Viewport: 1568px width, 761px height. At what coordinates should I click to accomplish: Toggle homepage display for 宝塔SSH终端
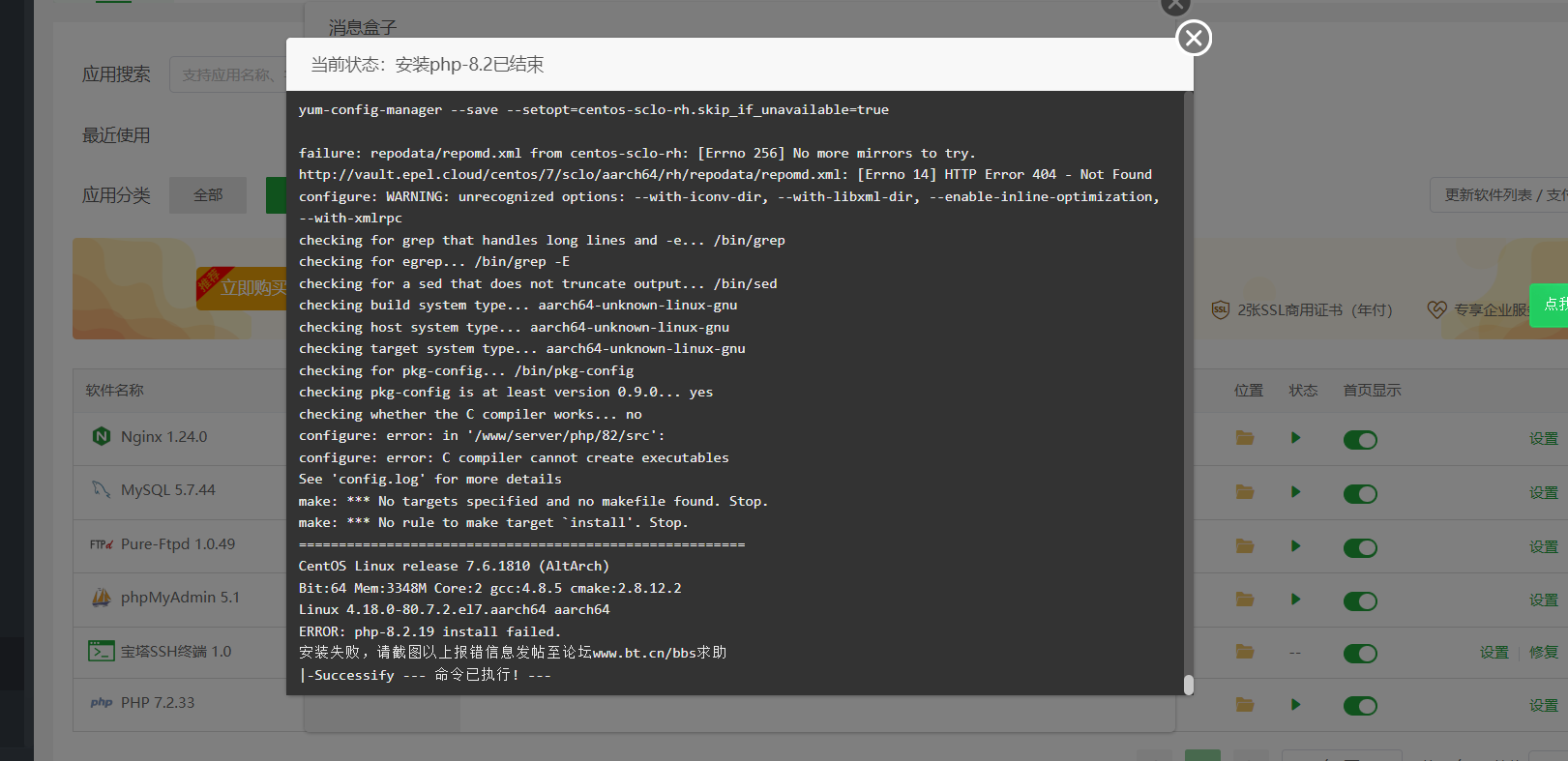(1360, 654)
